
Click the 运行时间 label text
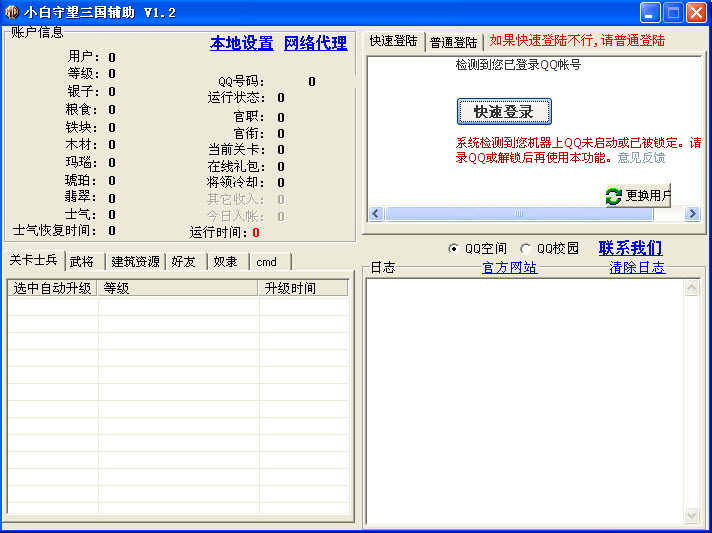tap(219, 232)
